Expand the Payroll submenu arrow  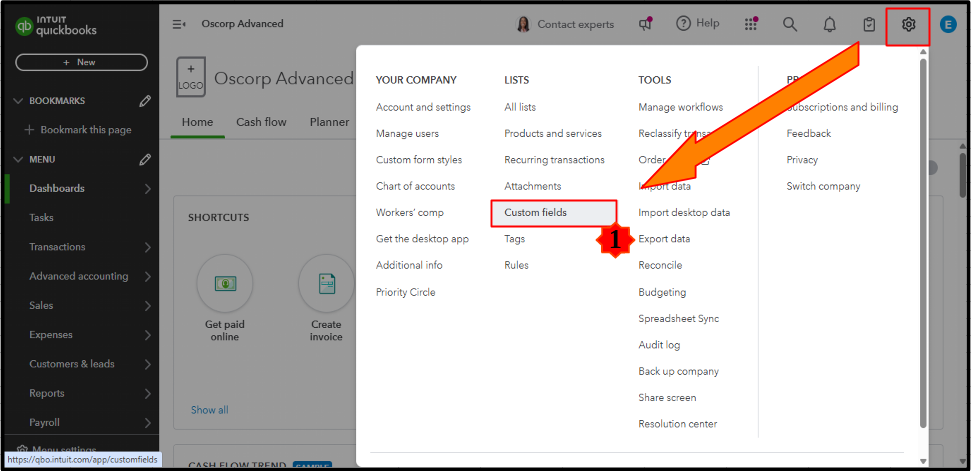147,423
